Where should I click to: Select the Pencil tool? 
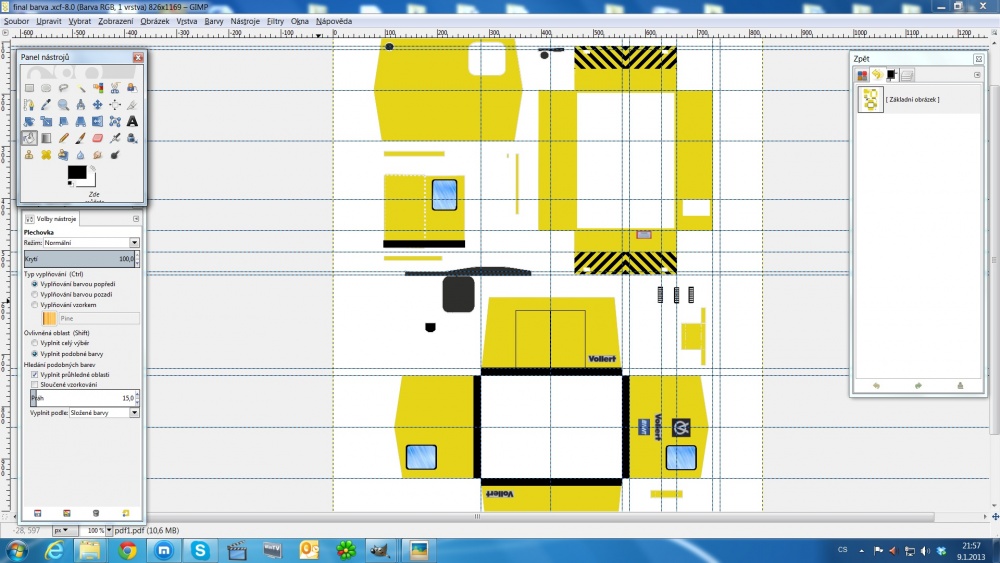[63, 138]
